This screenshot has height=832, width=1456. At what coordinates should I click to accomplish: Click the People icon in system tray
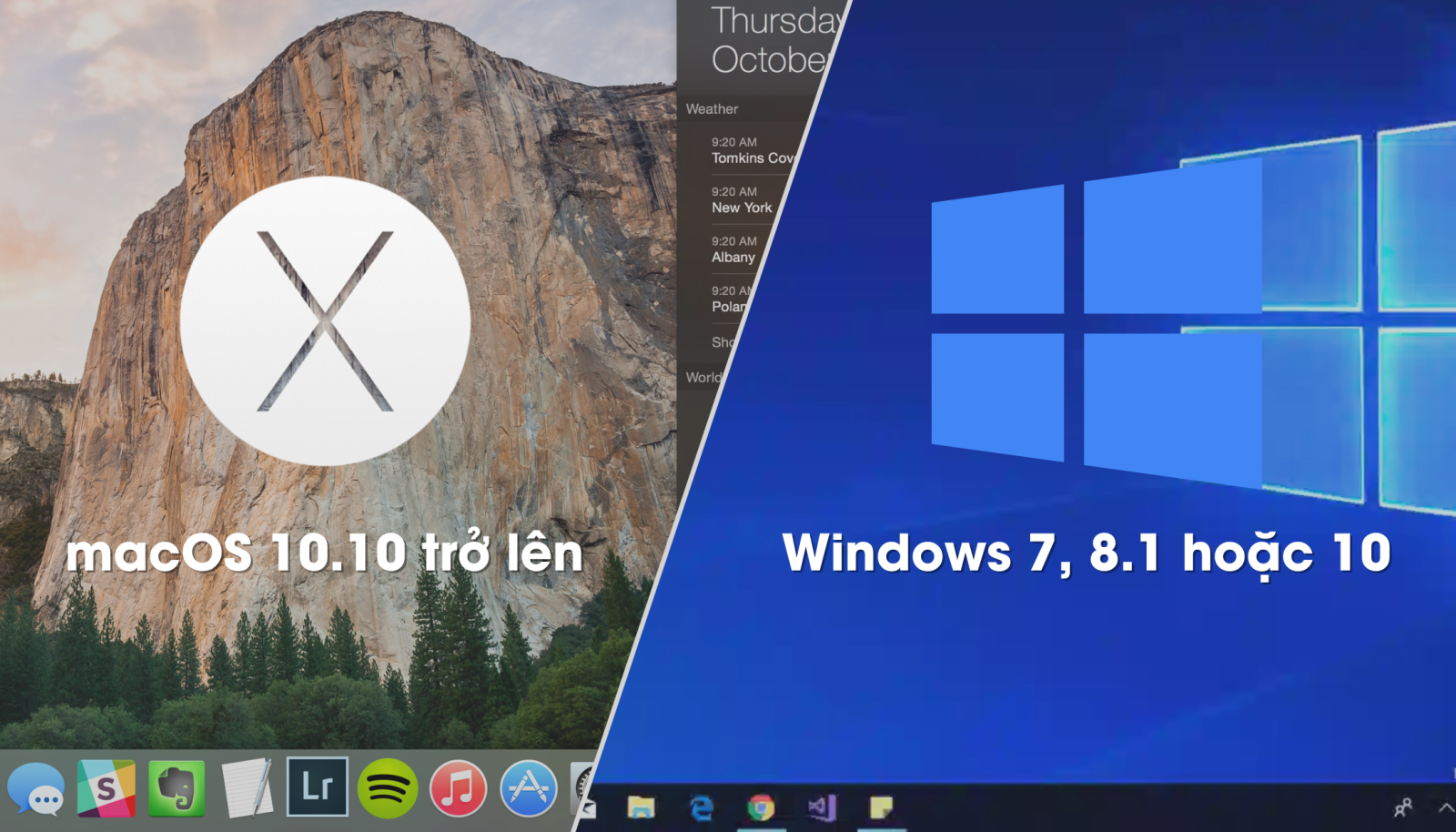[x=1403, y=807]
